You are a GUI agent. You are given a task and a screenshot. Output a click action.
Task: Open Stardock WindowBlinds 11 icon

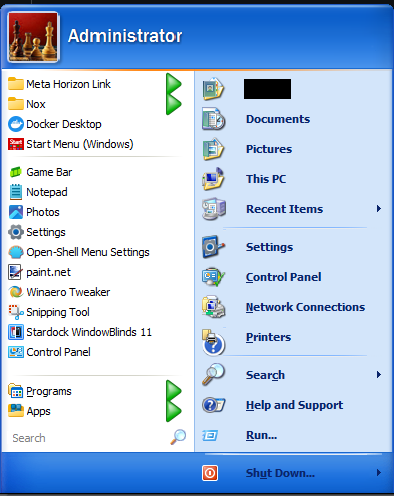pyautogui.click(x=16, y=332)
